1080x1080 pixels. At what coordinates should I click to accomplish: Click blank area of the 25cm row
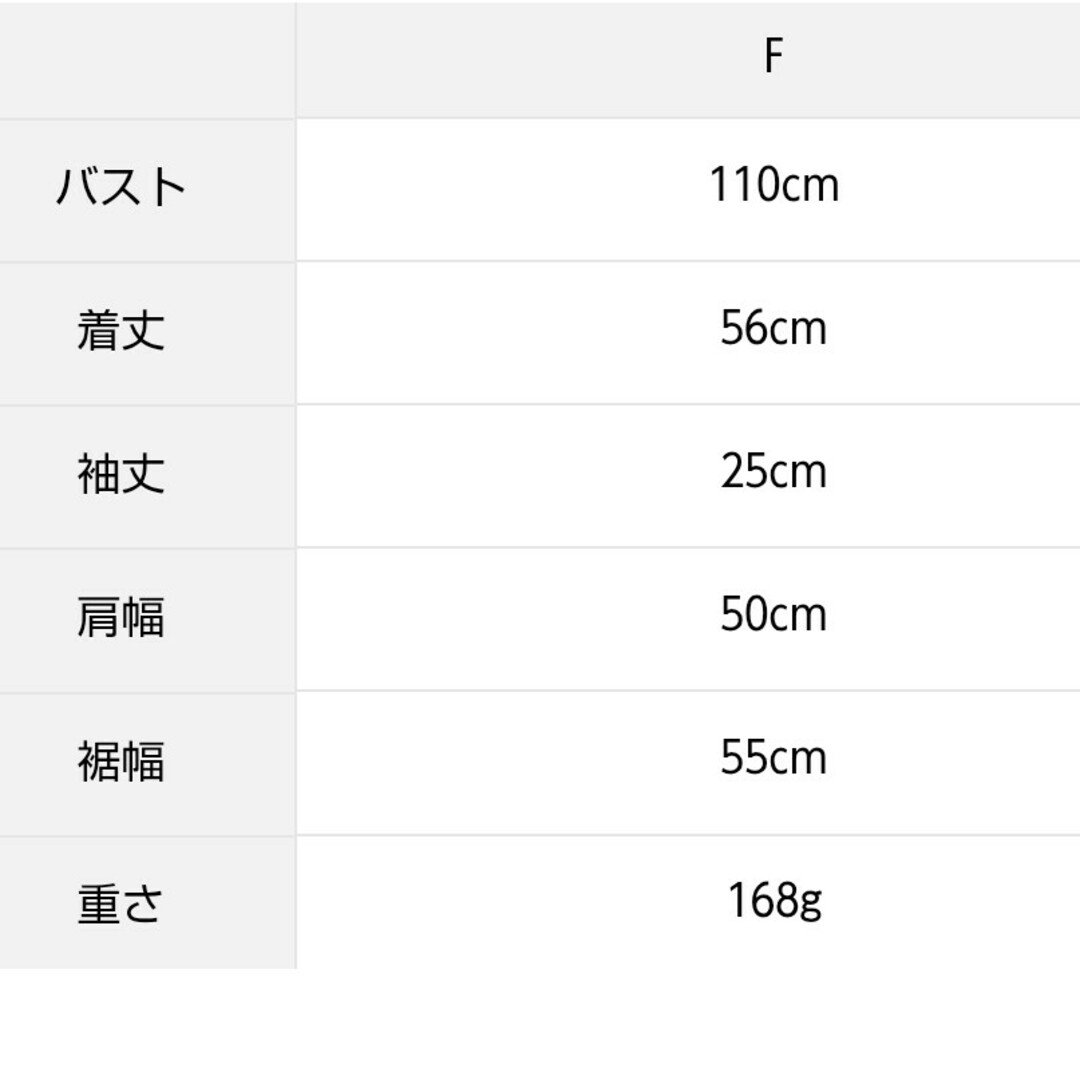(x=482, y=476)
